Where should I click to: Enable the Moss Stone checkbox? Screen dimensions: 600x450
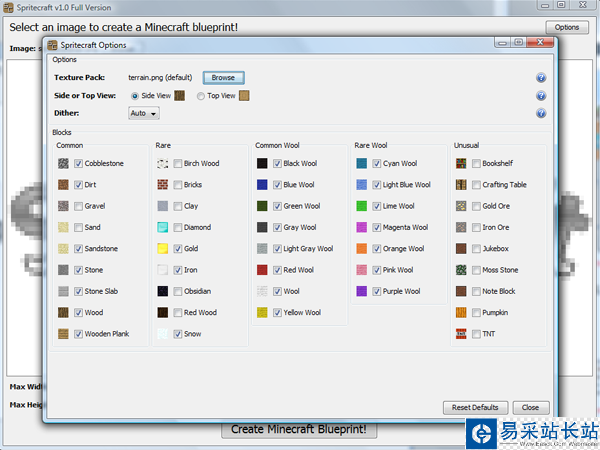point(476,270)
